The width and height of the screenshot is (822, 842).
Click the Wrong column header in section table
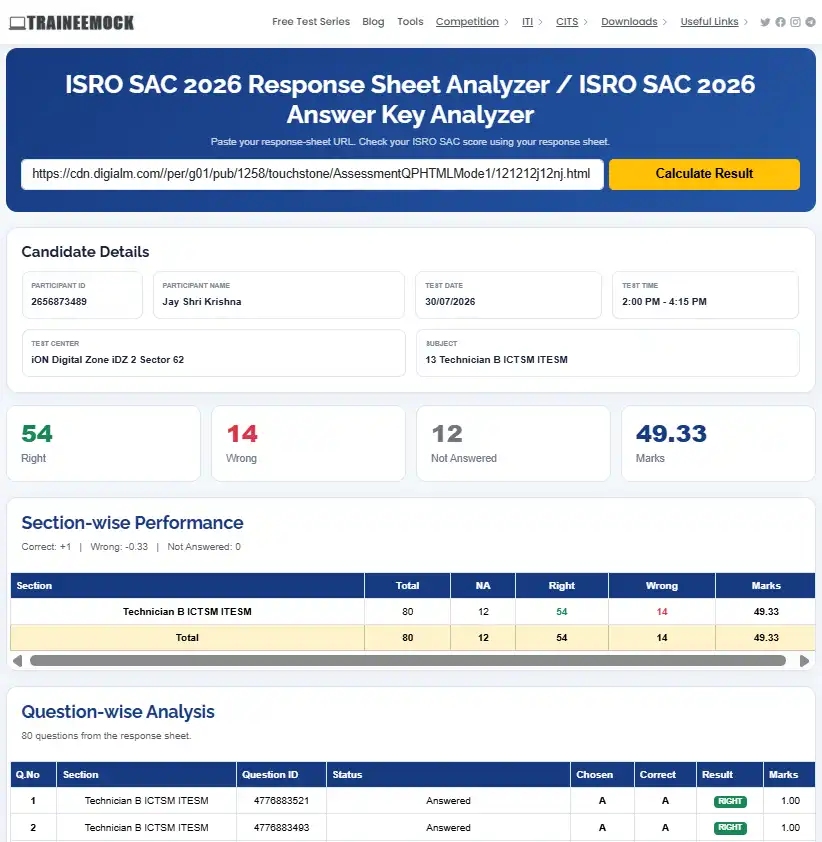click(661, 586)
